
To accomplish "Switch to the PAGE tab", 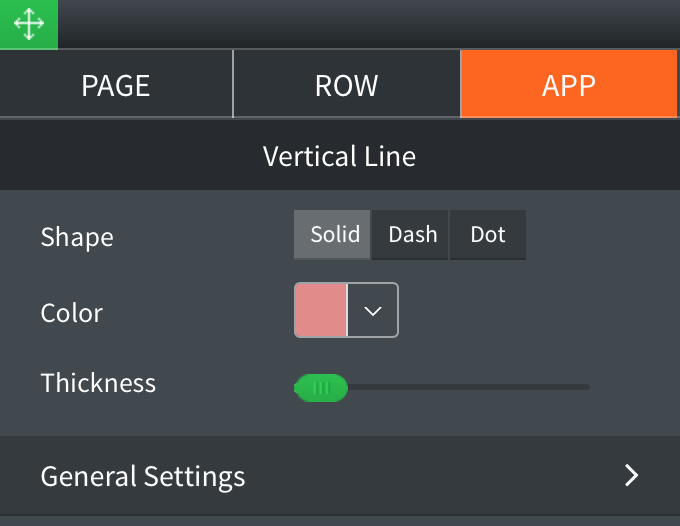I will (116, 85).
